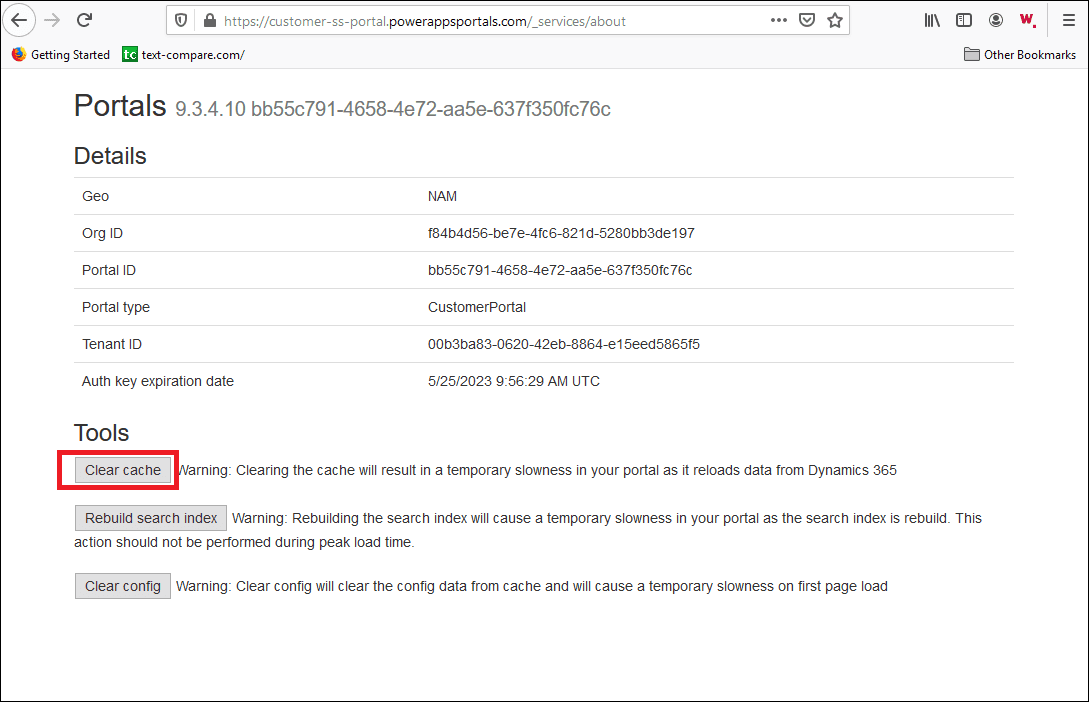The image size is (1089, 702).
Task: Toggle the sidebar icon
Action: tap(964, 21)
